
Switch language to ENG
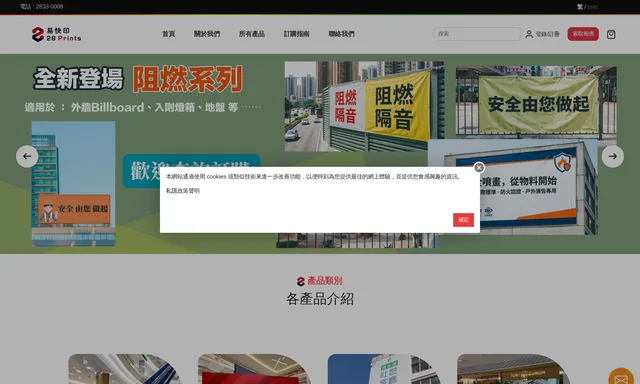[593, 7]
